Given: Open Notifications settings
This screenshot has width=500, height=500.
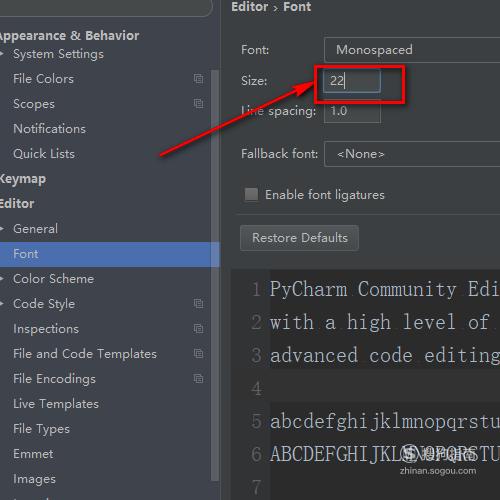Looking at the screenshot, I should (x=49, y=129).
